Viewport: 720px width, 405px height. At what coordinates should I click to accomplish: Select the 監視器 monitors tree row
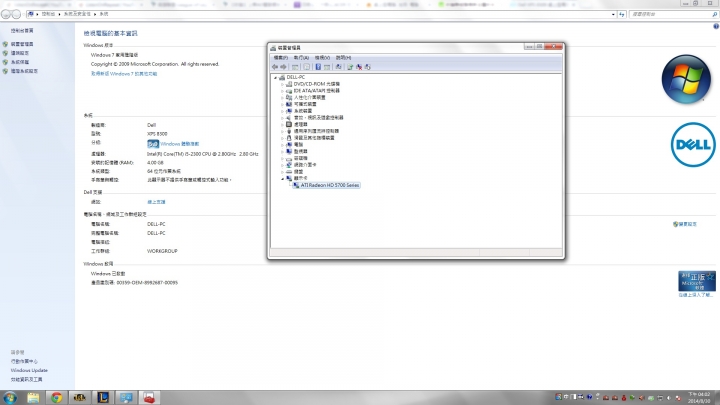(x=297, y=152)
